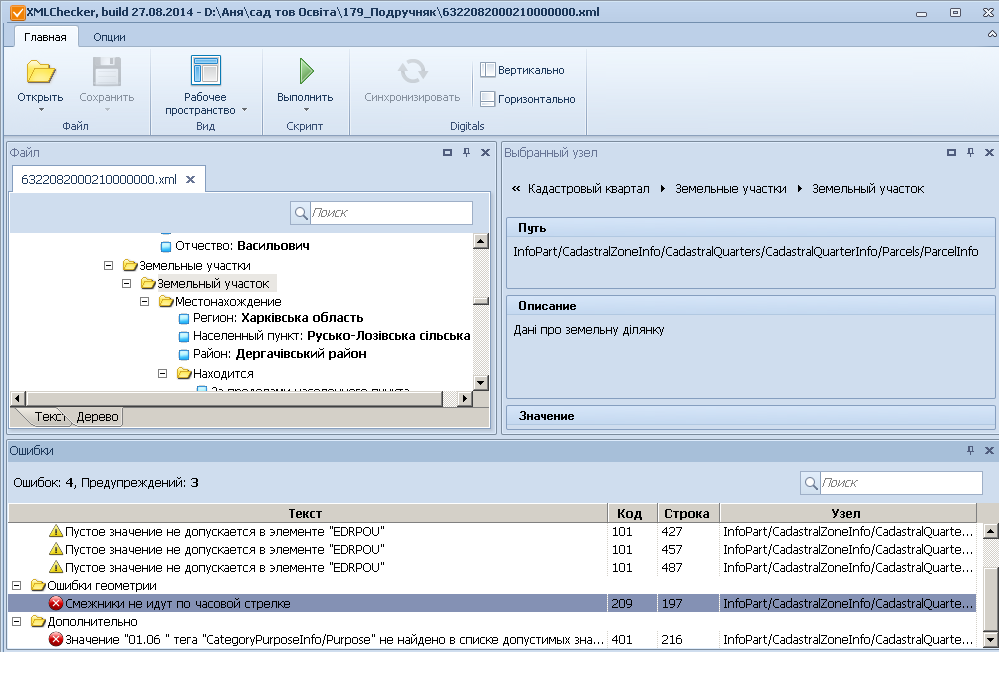Click the Файл panel search field
This screenshot has width=1007, height=679.
(x=391, y=213)
